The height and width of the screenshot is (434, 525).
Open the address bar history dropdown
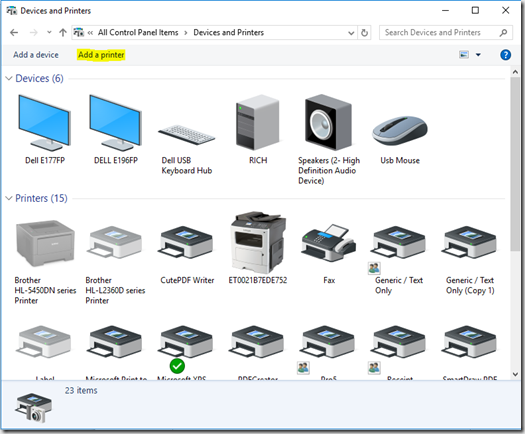tap(351, 33)
